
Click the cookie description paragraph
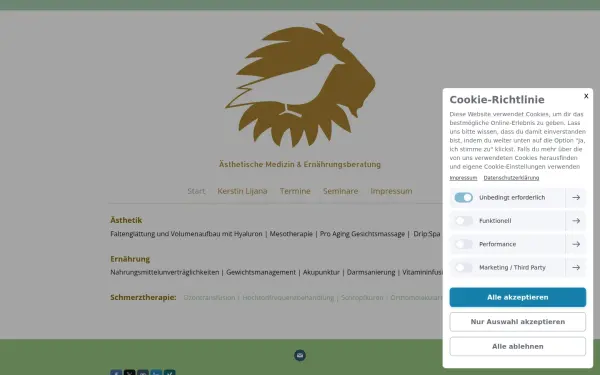[517, 140]
